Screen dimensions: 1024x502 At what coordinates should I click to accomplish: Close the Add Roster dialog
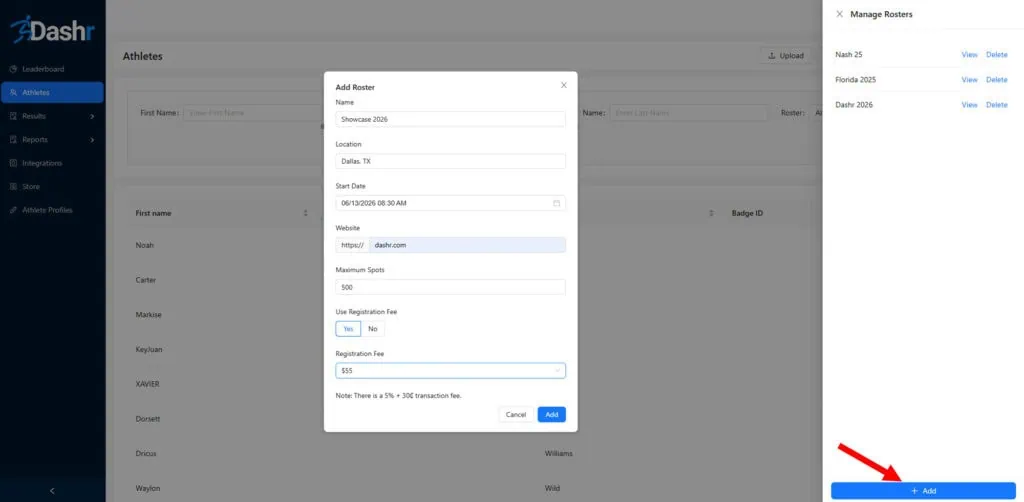point(564,86)
